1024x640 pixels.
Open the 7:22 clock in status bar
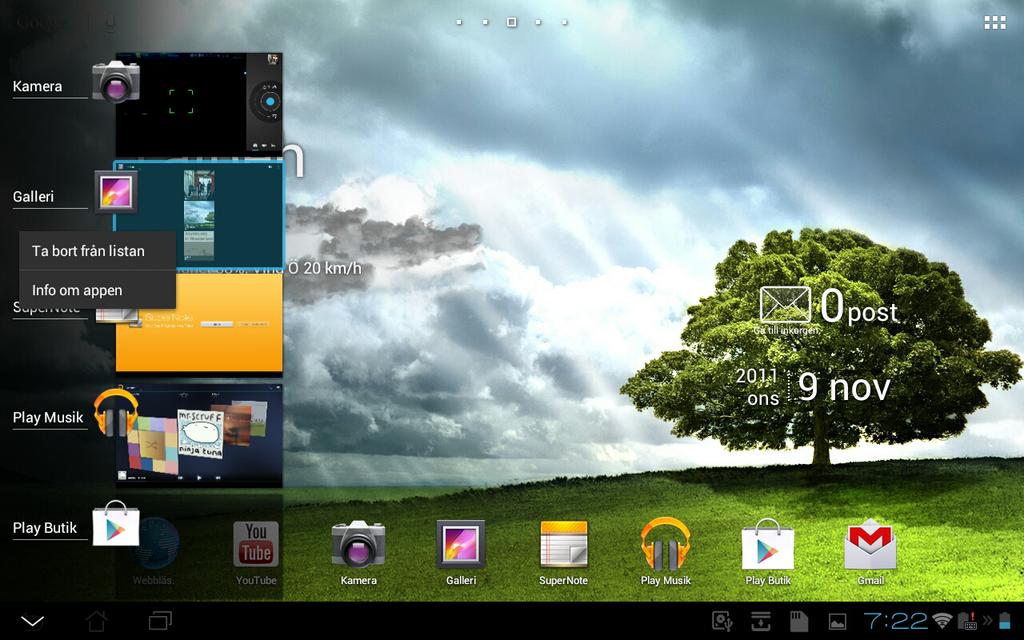895,620
